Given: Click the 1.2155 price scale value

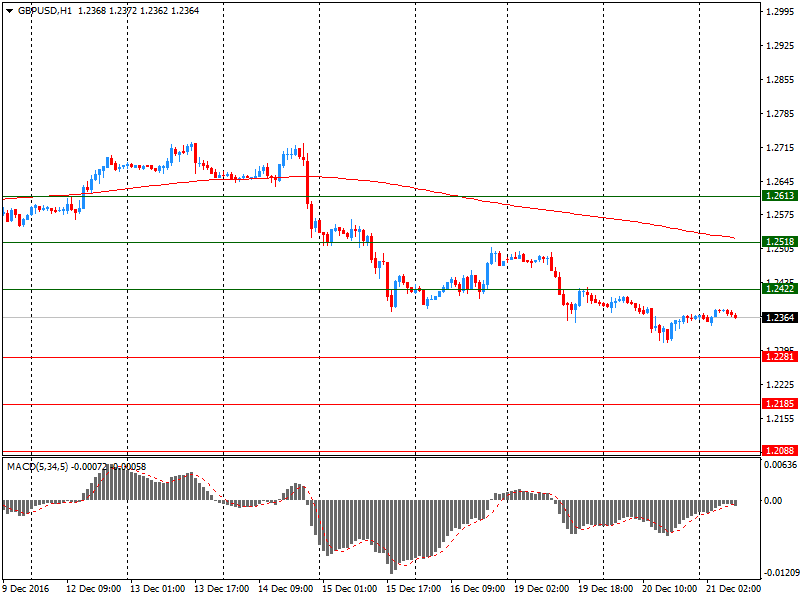Looking at the screenshot, I should (x=780, y=419).
